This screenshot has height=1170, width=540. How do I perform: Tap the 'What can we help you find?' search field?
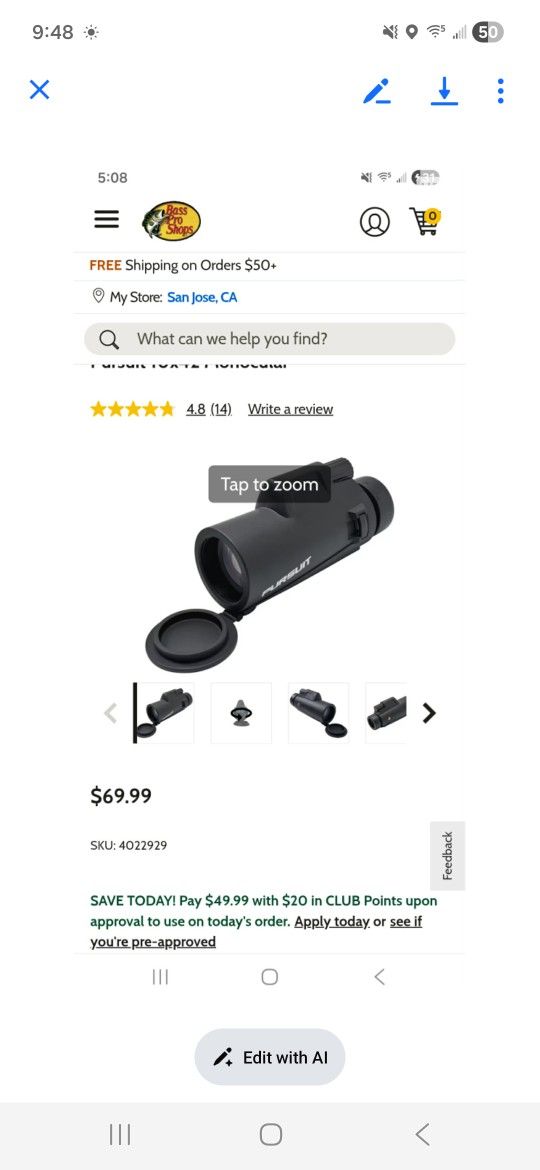269,339
